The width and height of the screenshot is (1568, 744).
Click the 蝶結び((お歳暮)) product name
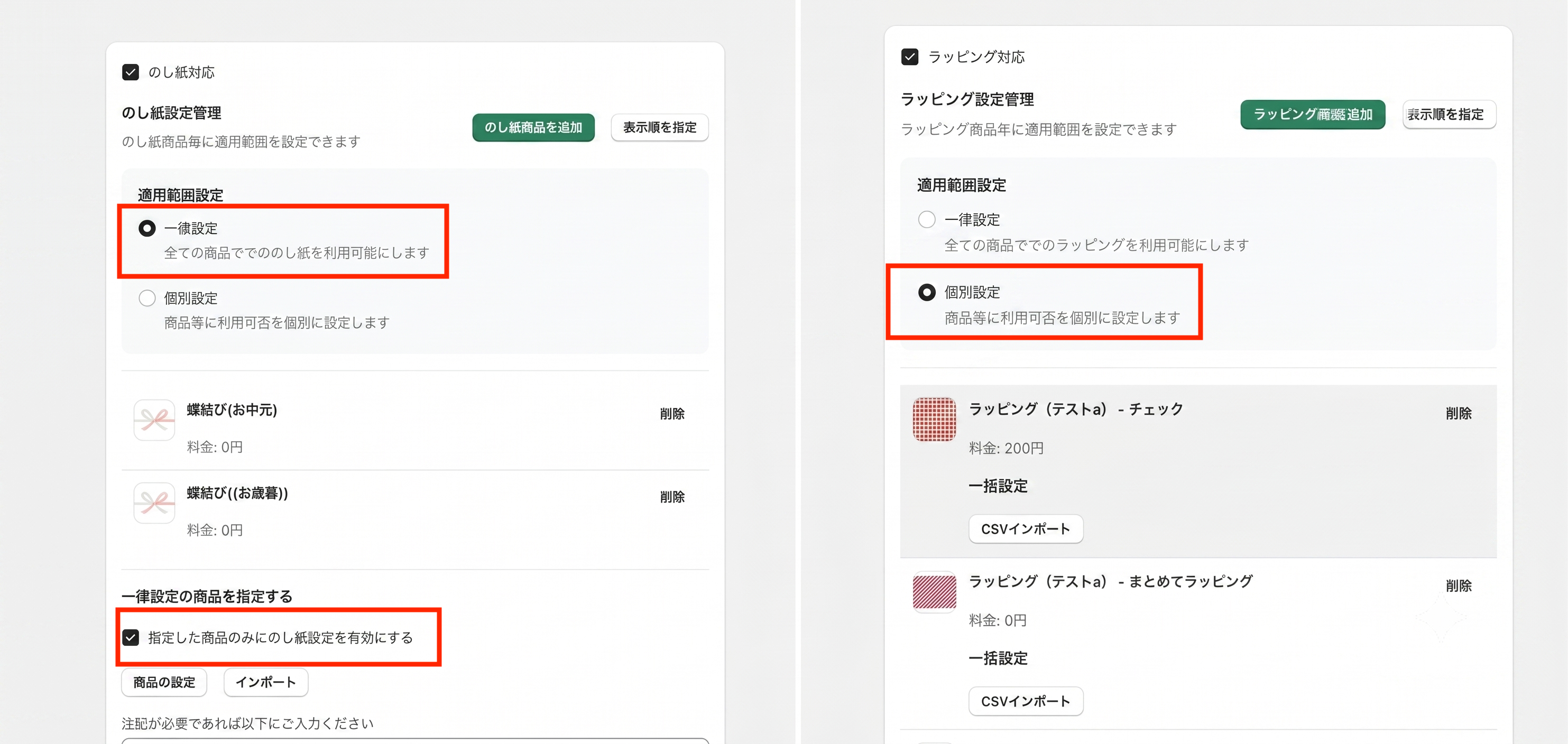pyautogui.click(x=237, y=493)
